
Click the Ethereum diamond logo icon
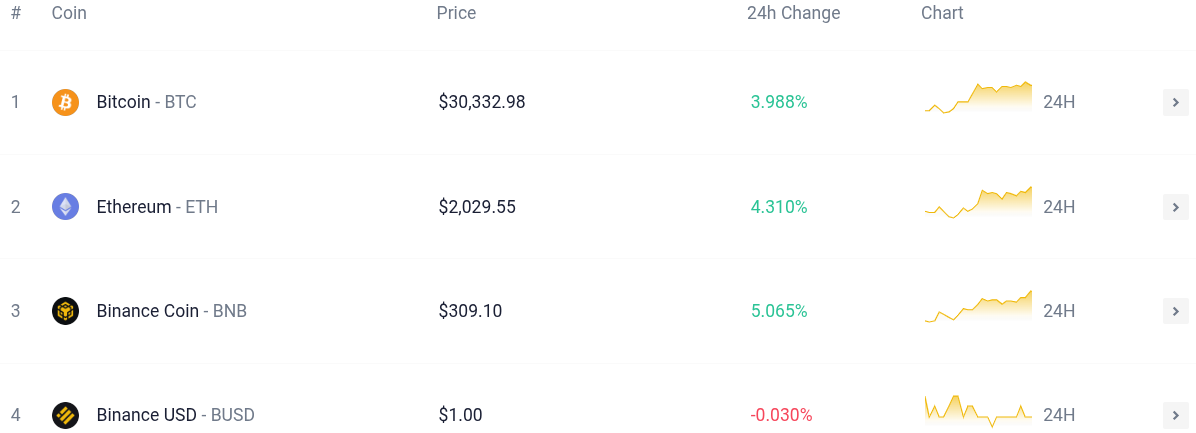[65, 207]
